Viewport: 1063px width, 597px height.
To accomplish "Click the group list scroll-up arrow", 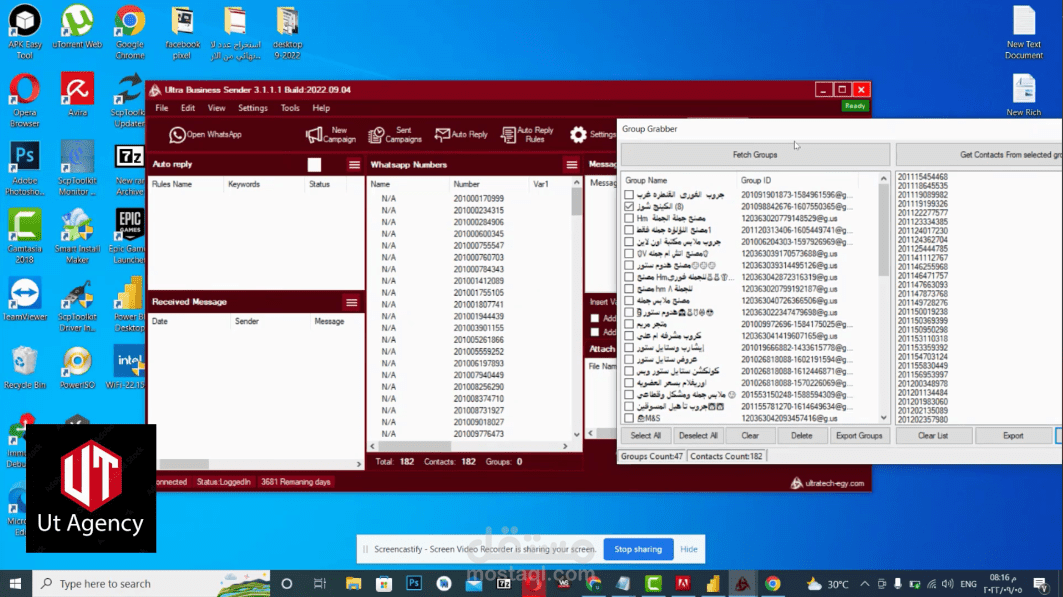I will click(x=883, y=179).
